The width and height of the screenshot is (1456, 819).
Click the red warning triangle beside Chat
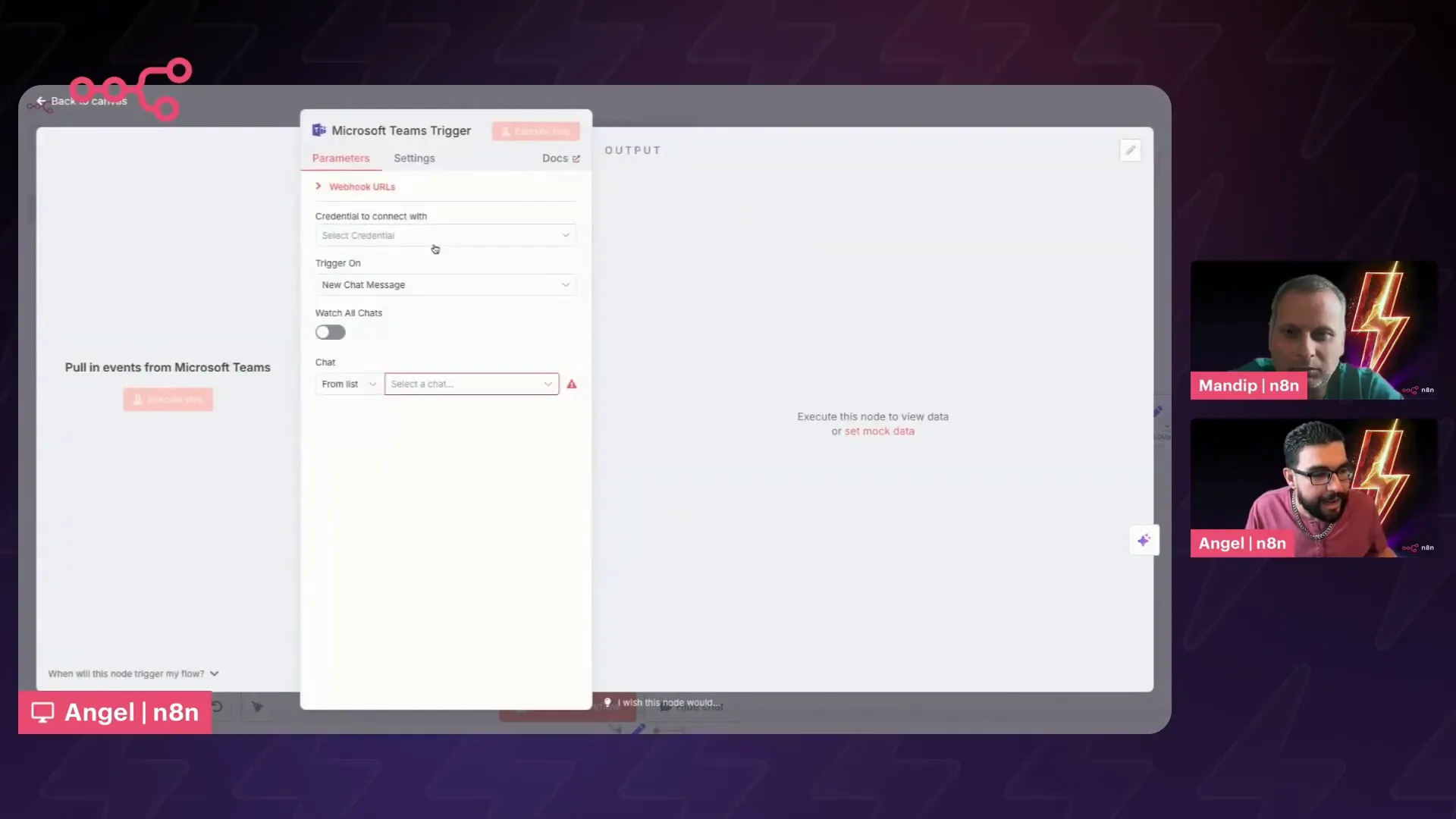click(572, 384)
